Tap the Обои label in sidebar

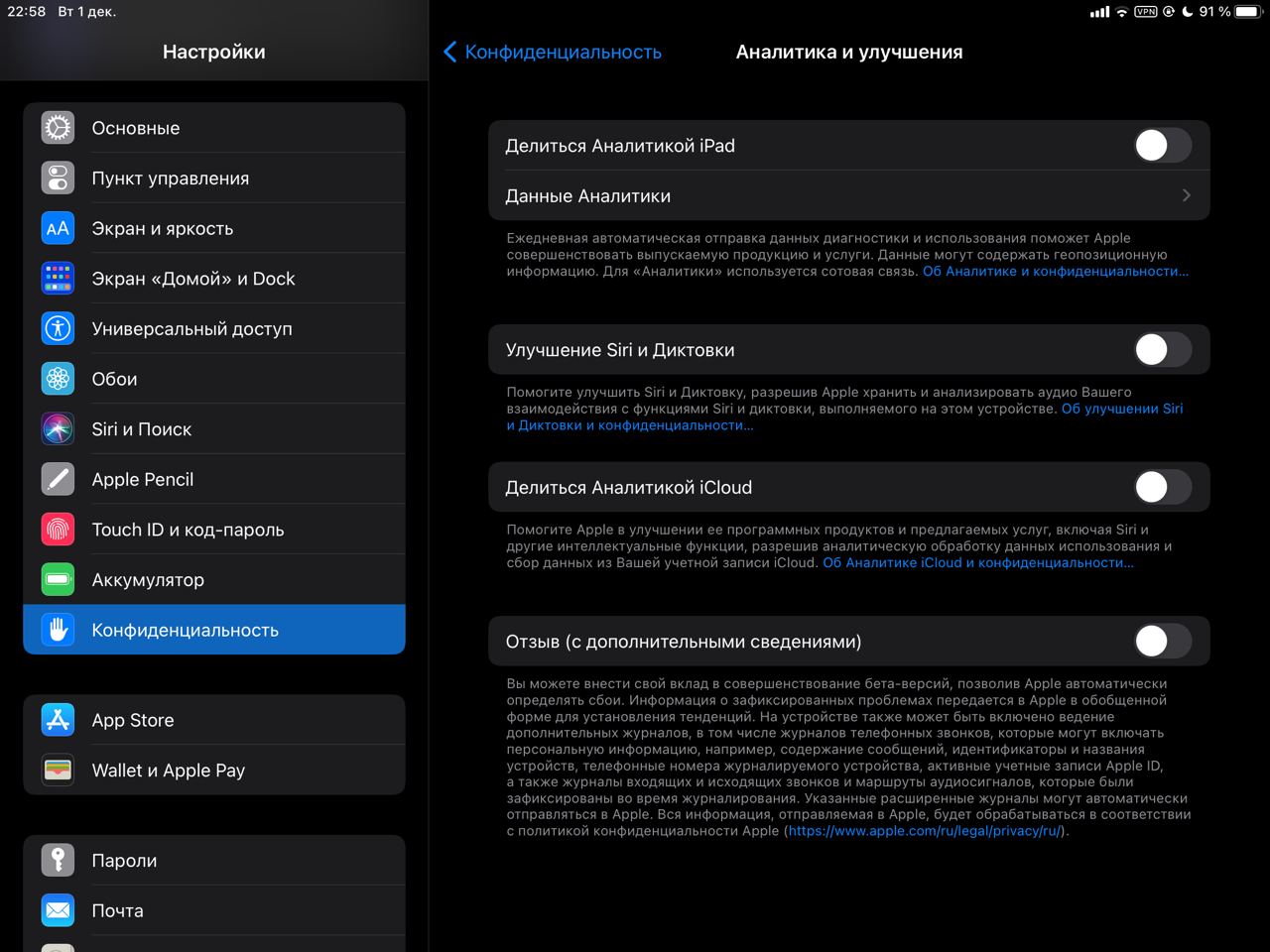[114, 379]
